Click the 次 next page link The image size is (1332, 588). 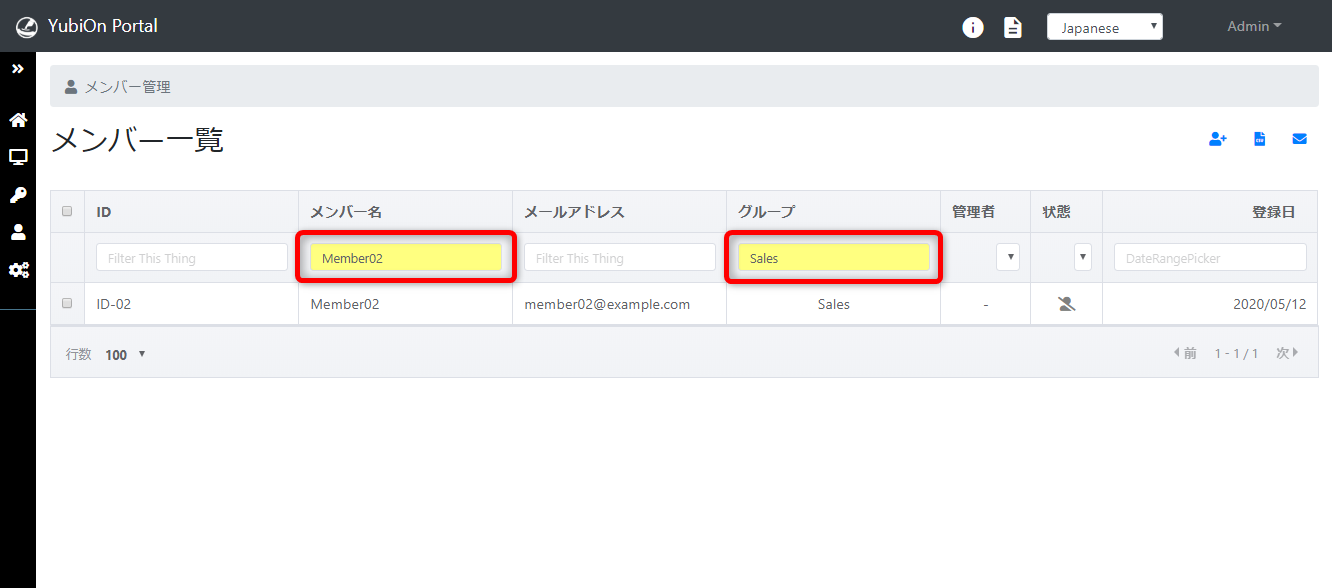coord(1287,353)
